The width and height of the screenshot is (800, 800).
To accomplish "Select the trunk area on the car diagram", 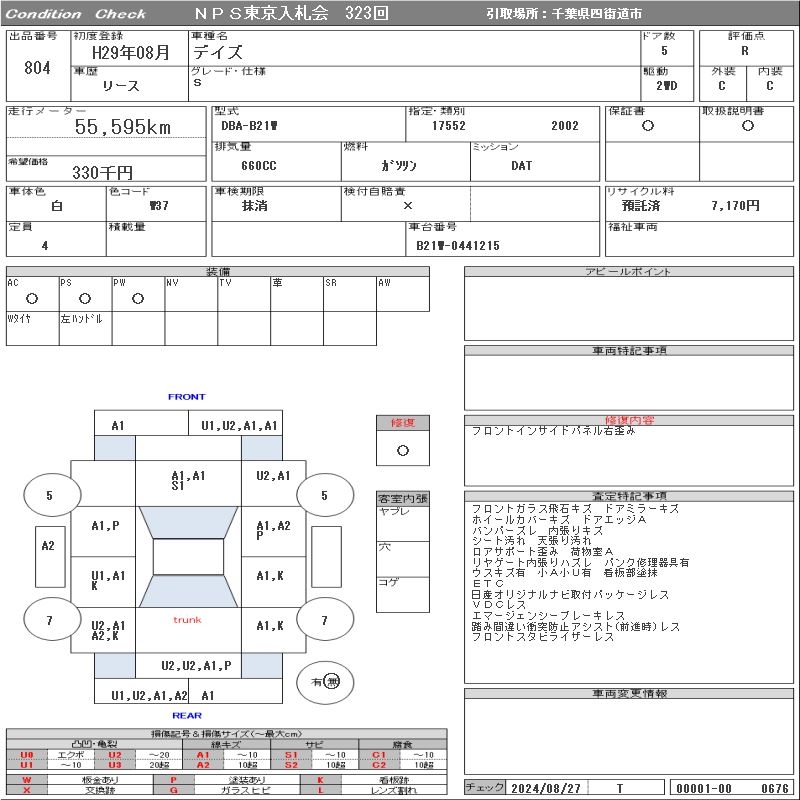I will pos(187,620).
